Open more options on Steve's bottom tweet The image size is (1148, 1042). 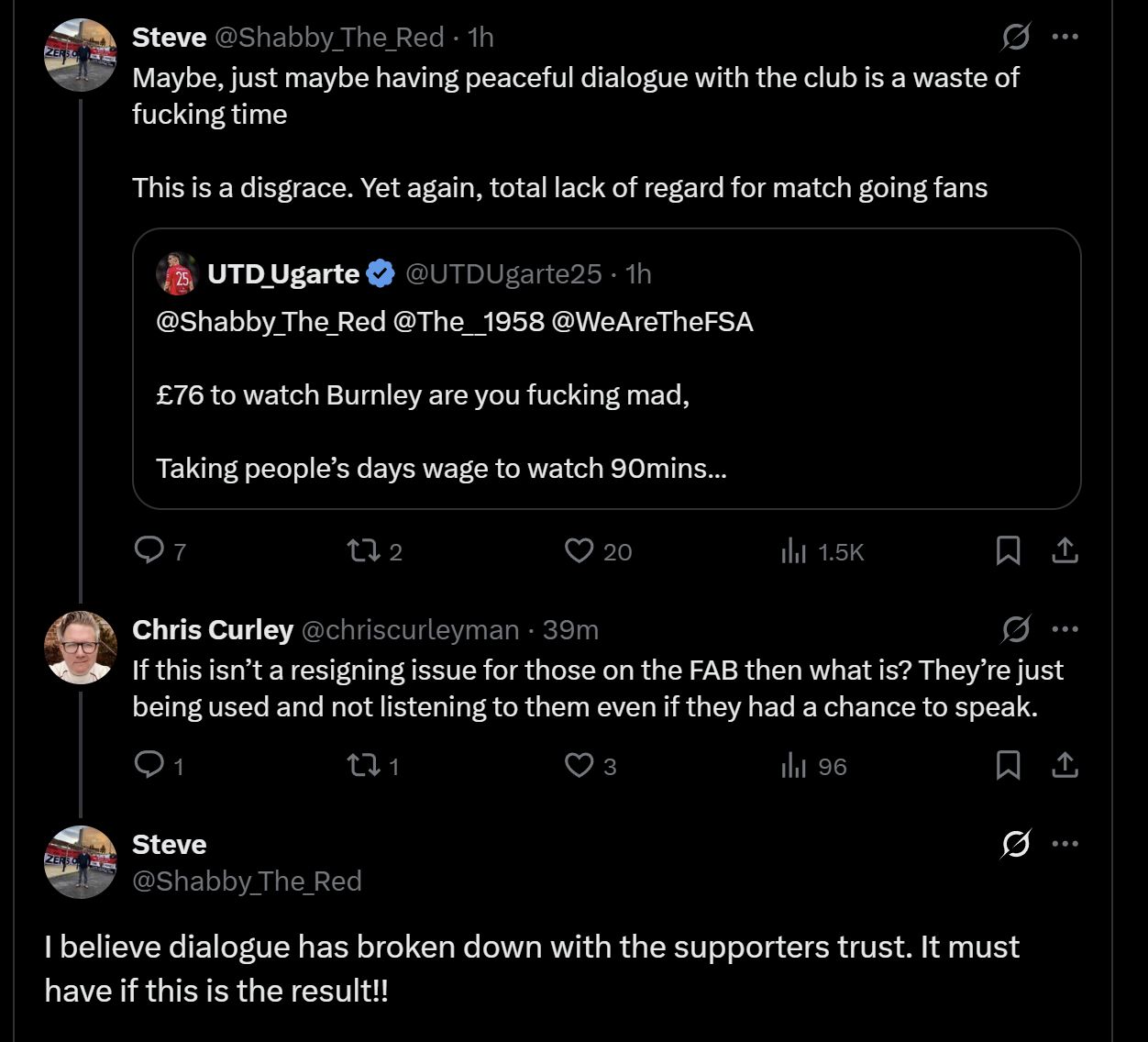pos(1065,844)
